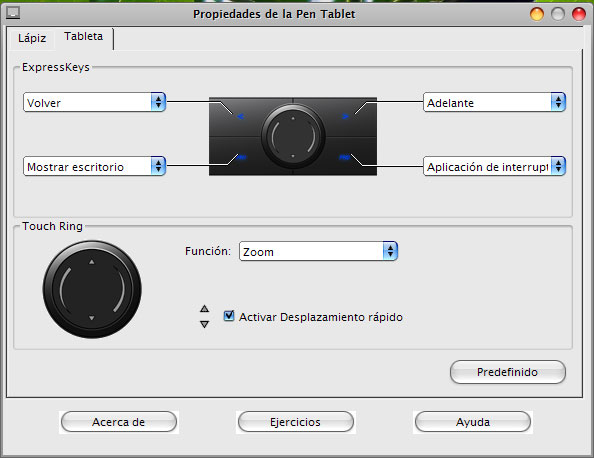594x458 pixels.
Task: Click the Ejercicios button
Action: (x=295, y=422)
